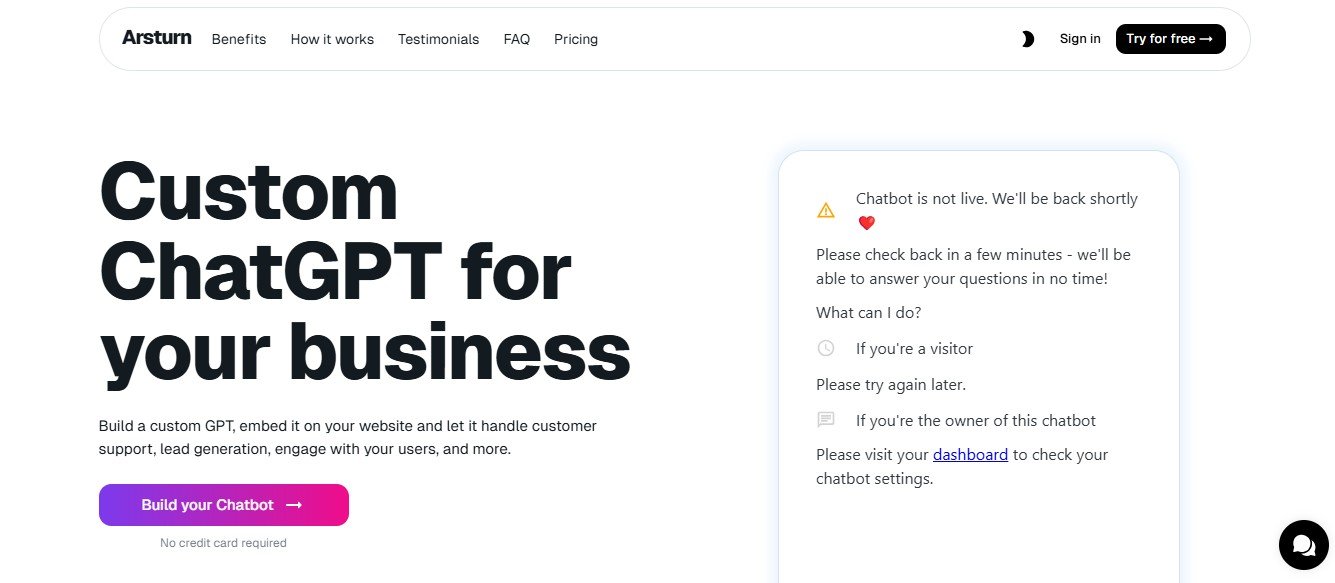Click the No credit card required note

click(223, 543)
